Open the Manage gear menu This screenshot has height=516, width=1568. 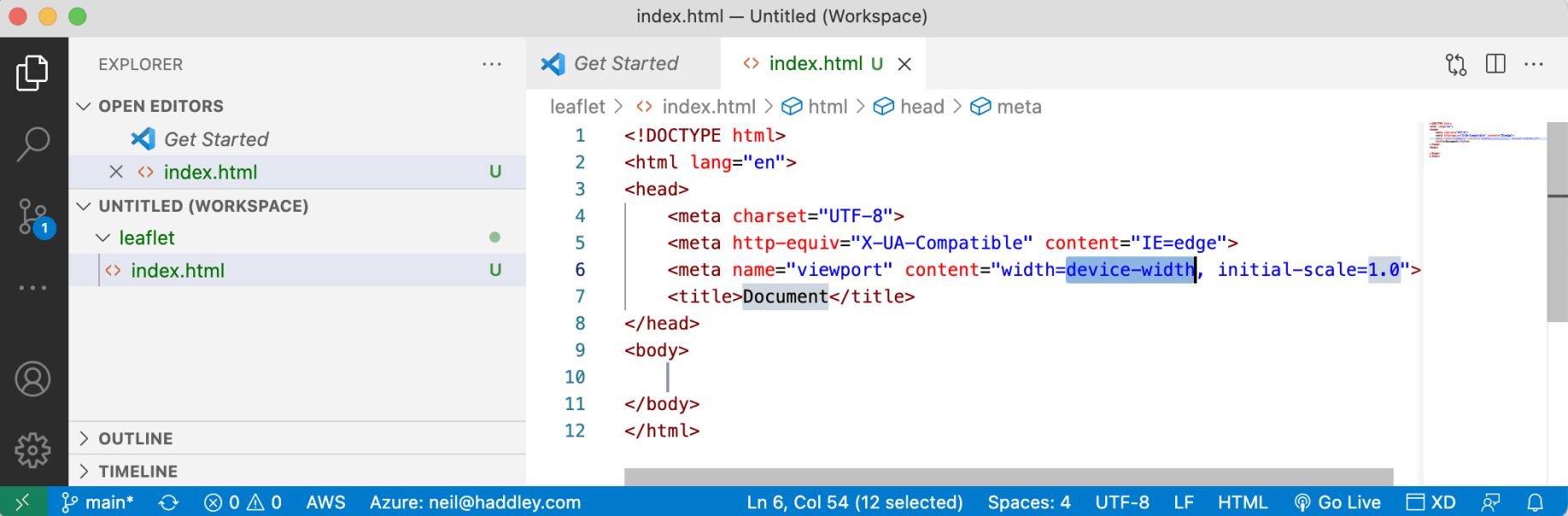(x=32, y=450)
